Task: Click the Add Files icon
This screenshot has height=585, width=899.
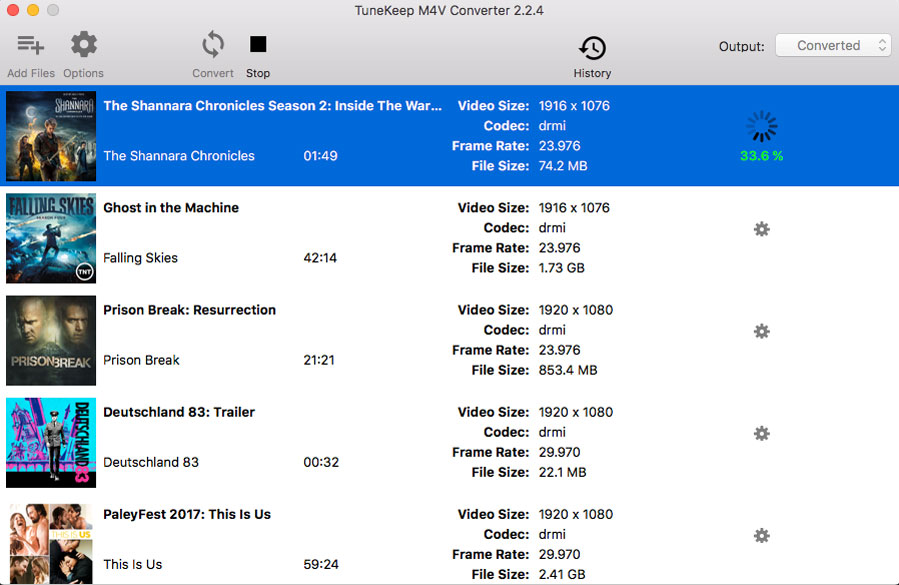Action: (31, 45)
